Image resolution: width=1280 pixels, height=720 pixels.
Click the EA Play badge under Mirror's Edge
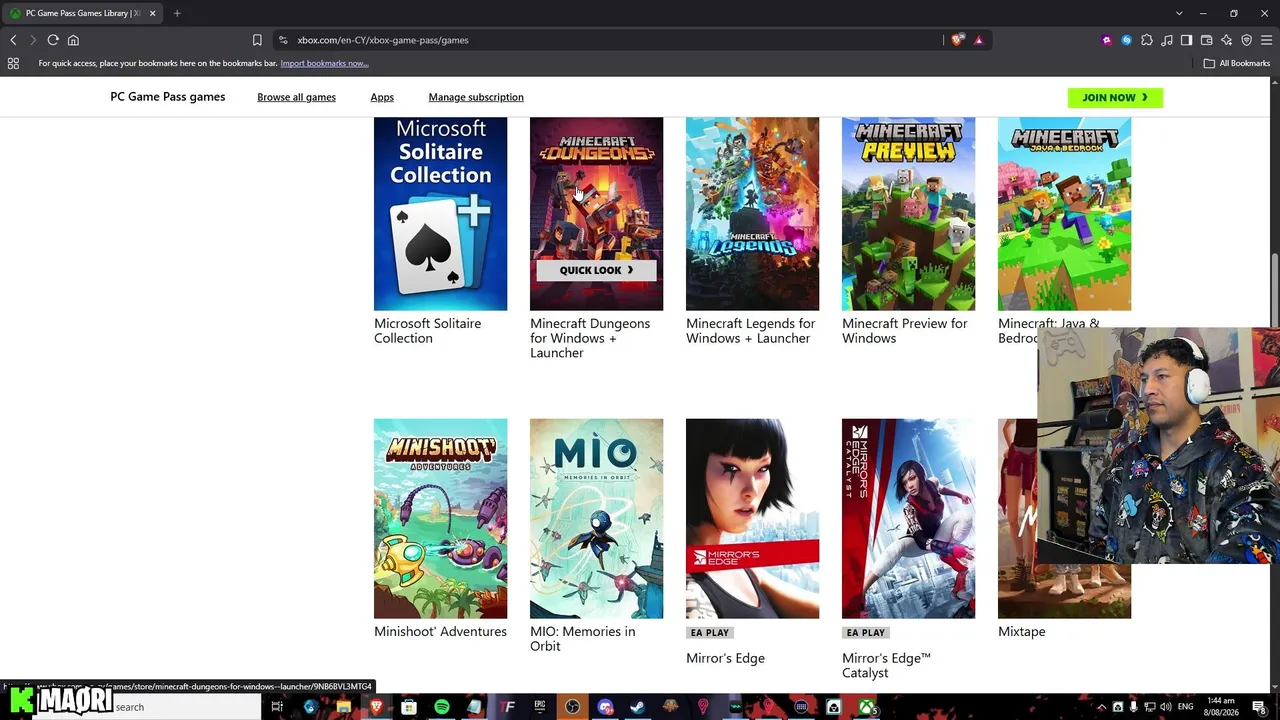(x=709, y=633)
